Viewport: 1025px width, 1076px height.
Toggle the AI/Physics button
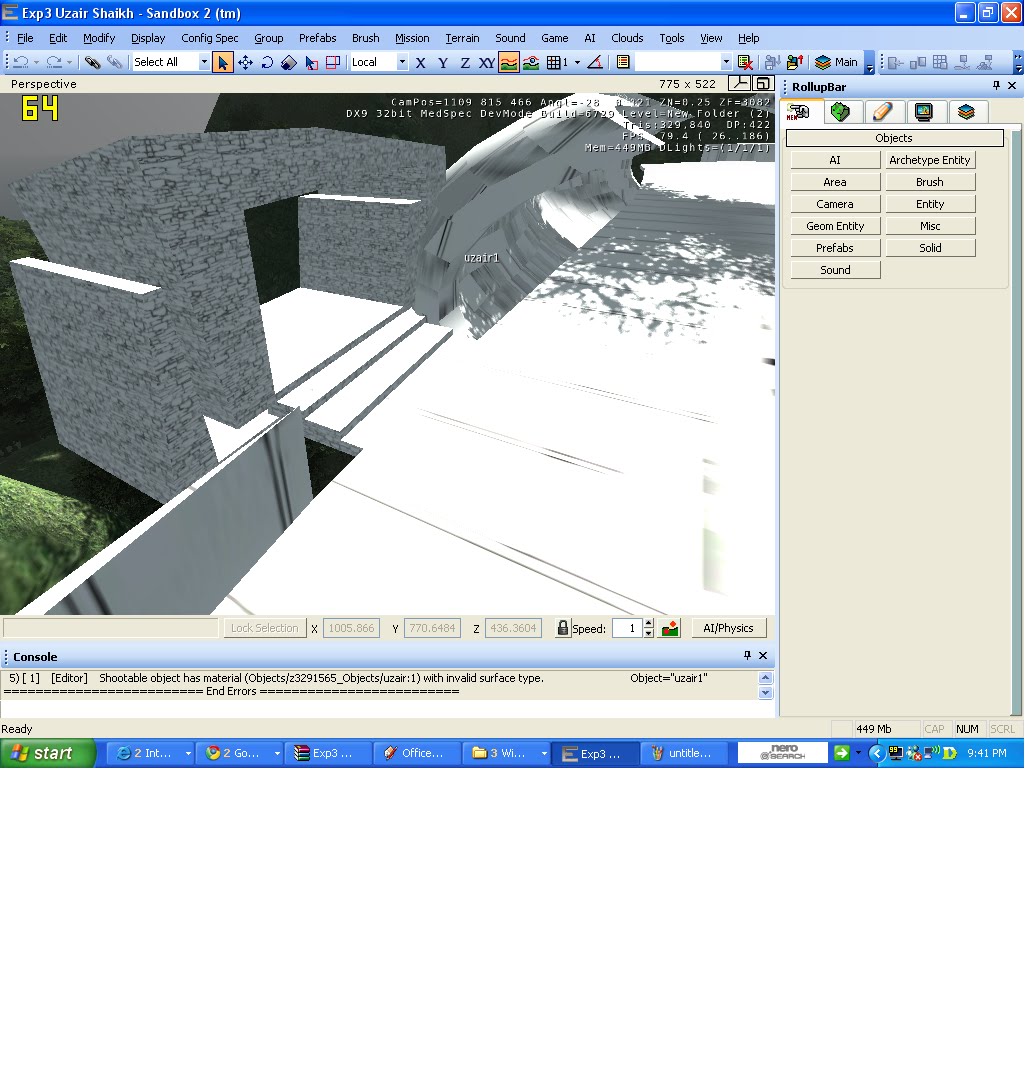[x=728, y=628]
